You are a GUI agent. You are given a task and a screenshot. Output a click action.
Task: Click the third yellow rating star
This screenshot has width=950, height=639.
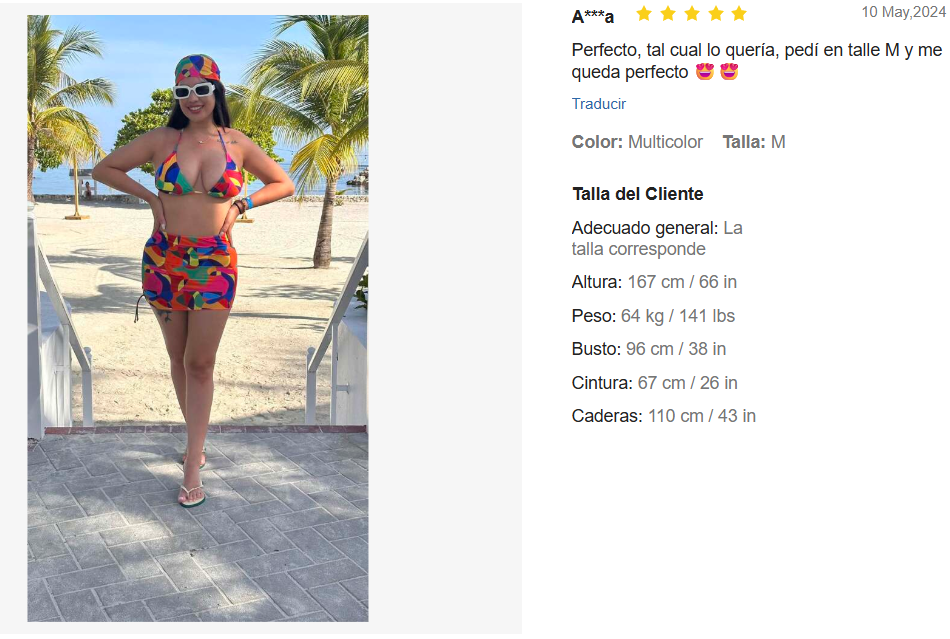[x=692, y=13]
